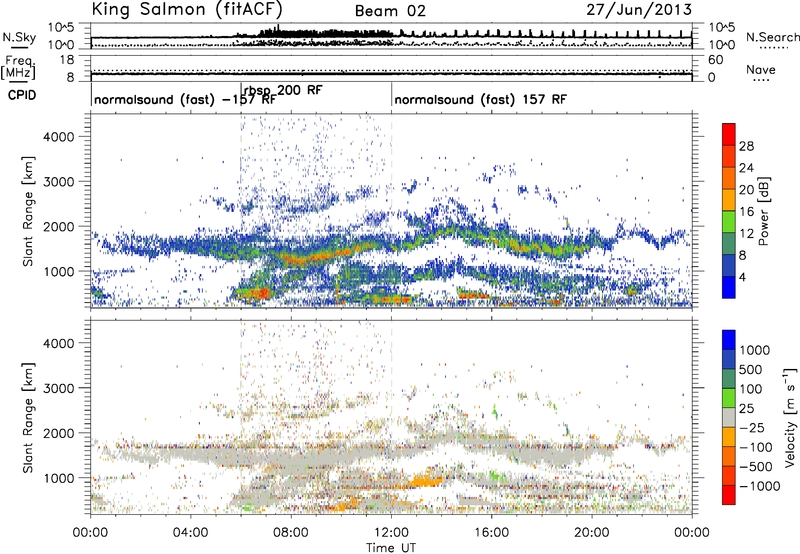Click the Velocity [m s-1] color bar label
Viewport: 800px width, 554px height.
(790, 417)
